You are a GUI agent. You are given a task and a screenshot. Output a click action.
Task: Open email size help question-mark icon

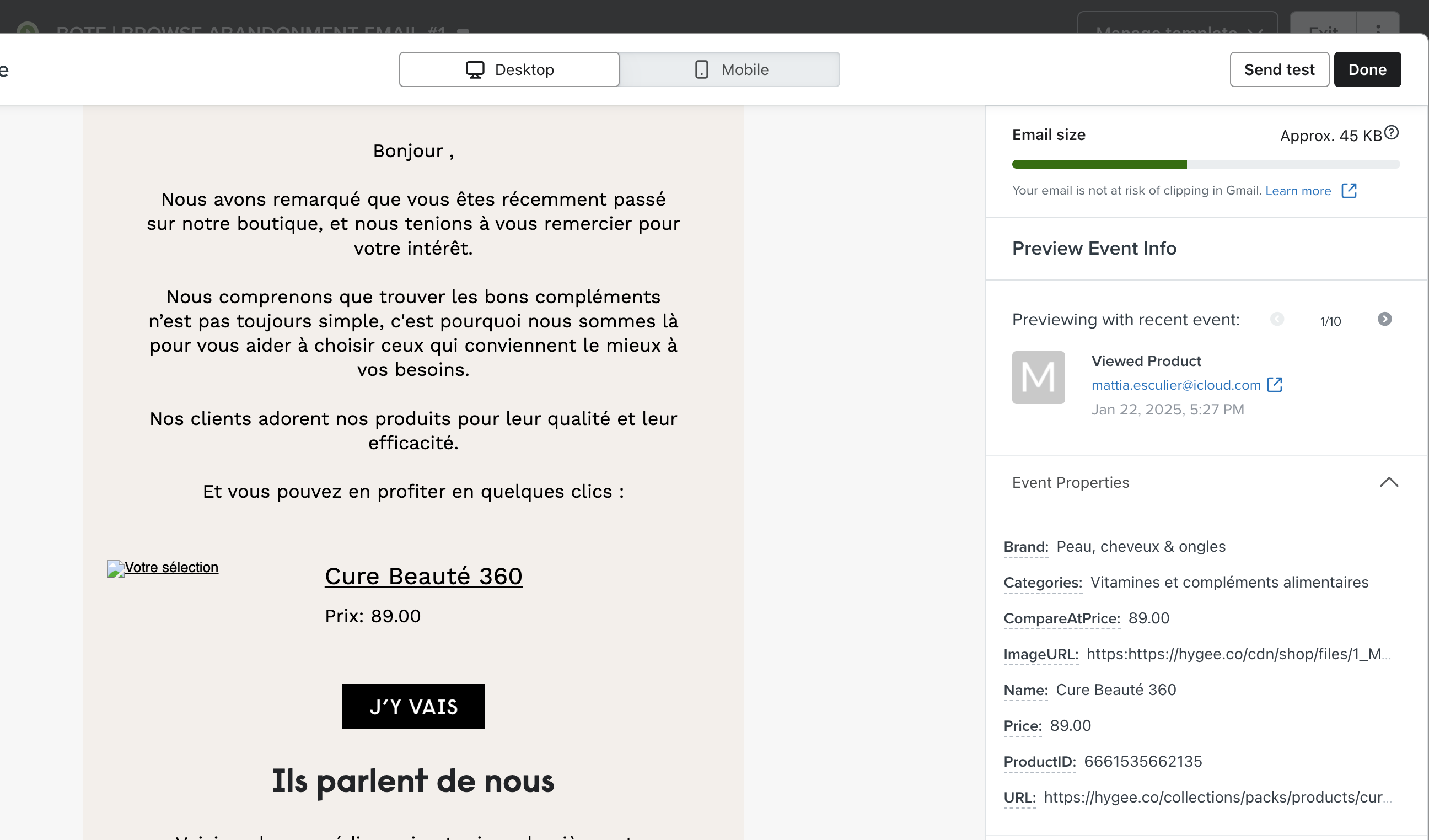coord(1392,133)
